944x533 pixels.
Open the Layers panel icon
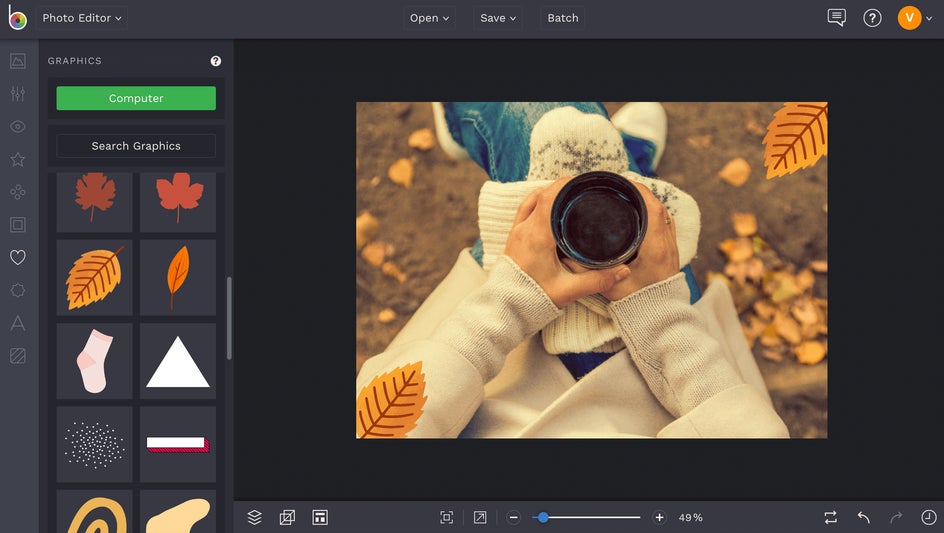tap(254, 517)
